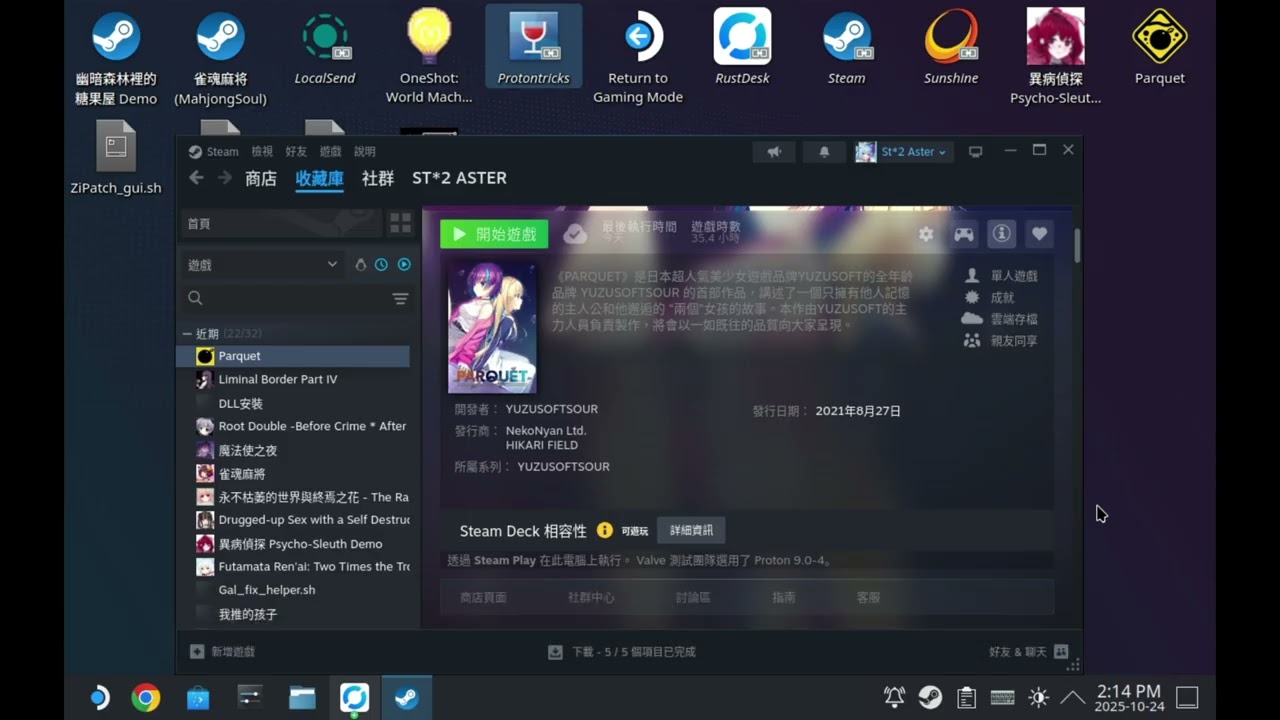The height and width of the screenshot is (720, 1280).
Task: Open the ST*2 Aster account dropdown
Action: click(902, 151)
